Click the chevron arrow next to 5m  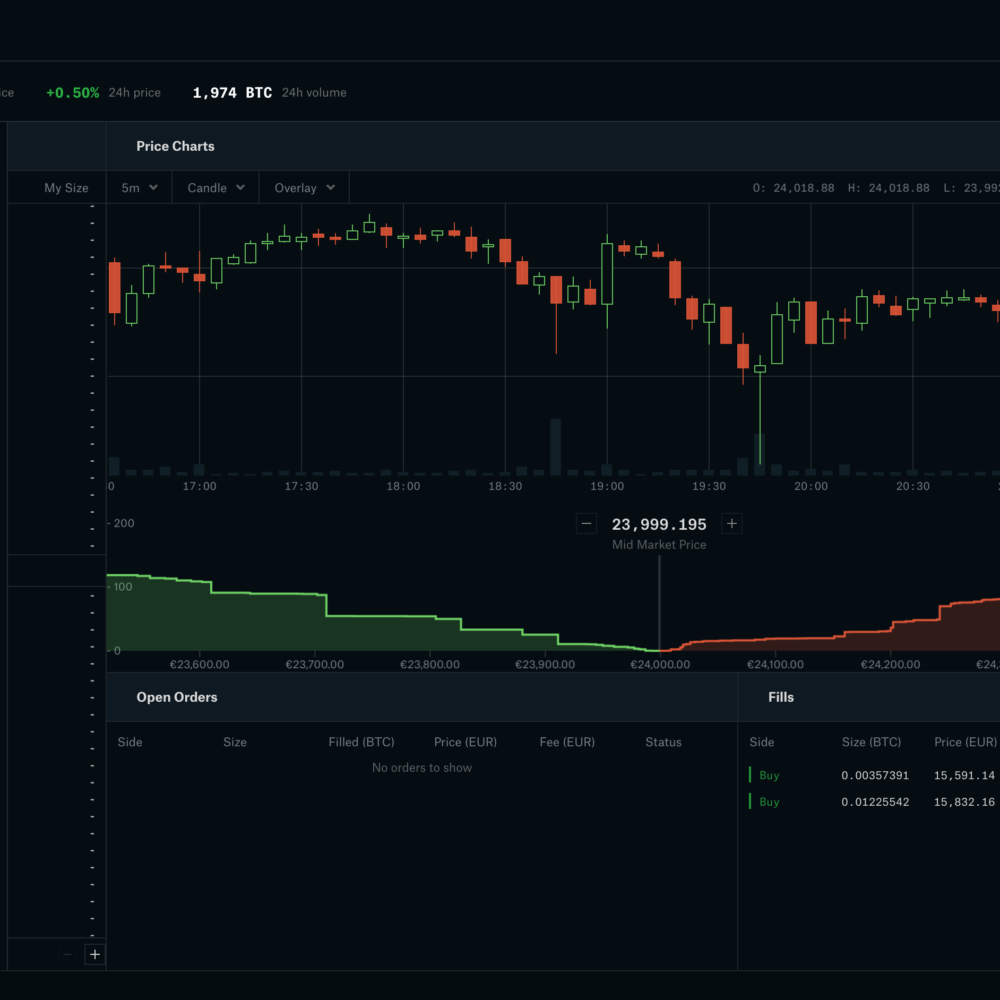point(153,188)
